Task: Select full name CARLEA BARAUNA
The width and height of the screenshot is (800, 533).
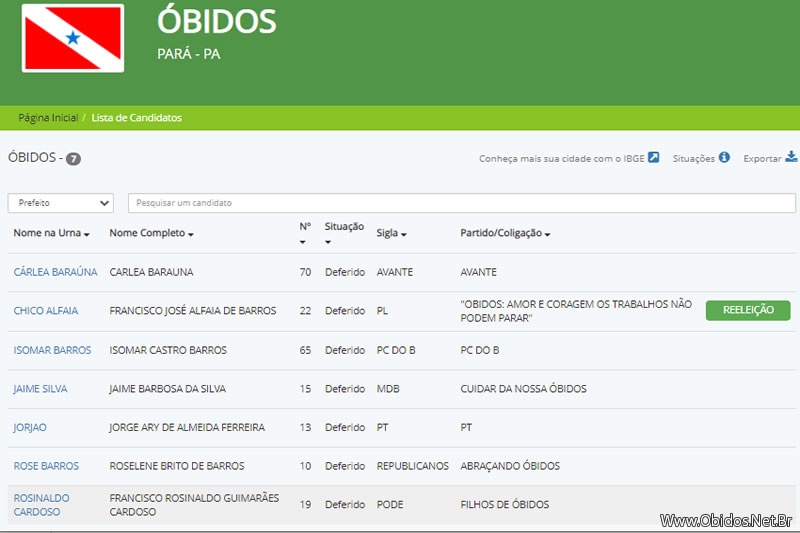Action: pyautogui.click(x=152, y=272)
